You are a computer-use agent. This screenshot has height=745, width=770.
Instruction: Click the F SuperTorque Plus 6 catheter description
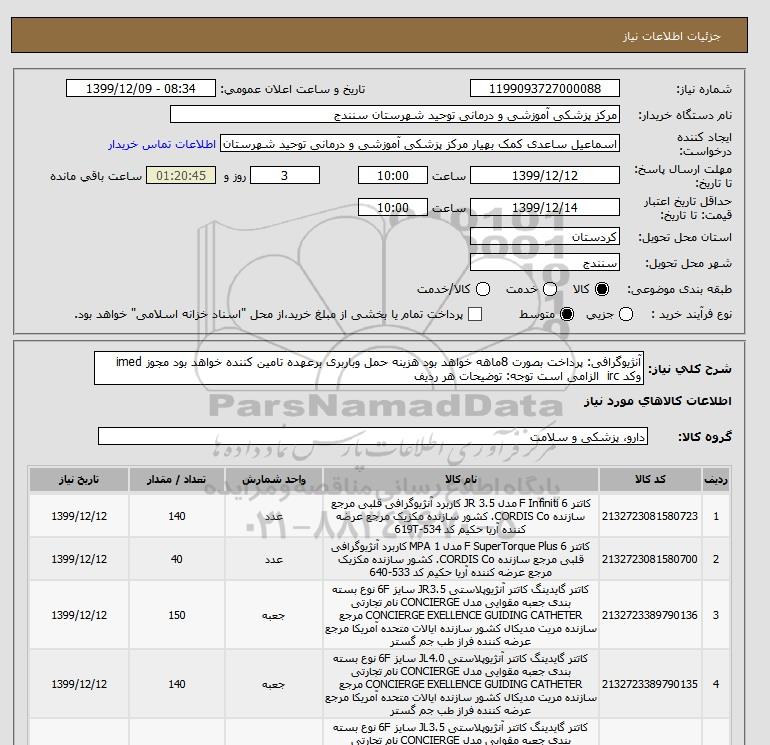click(x=461, y=559)
